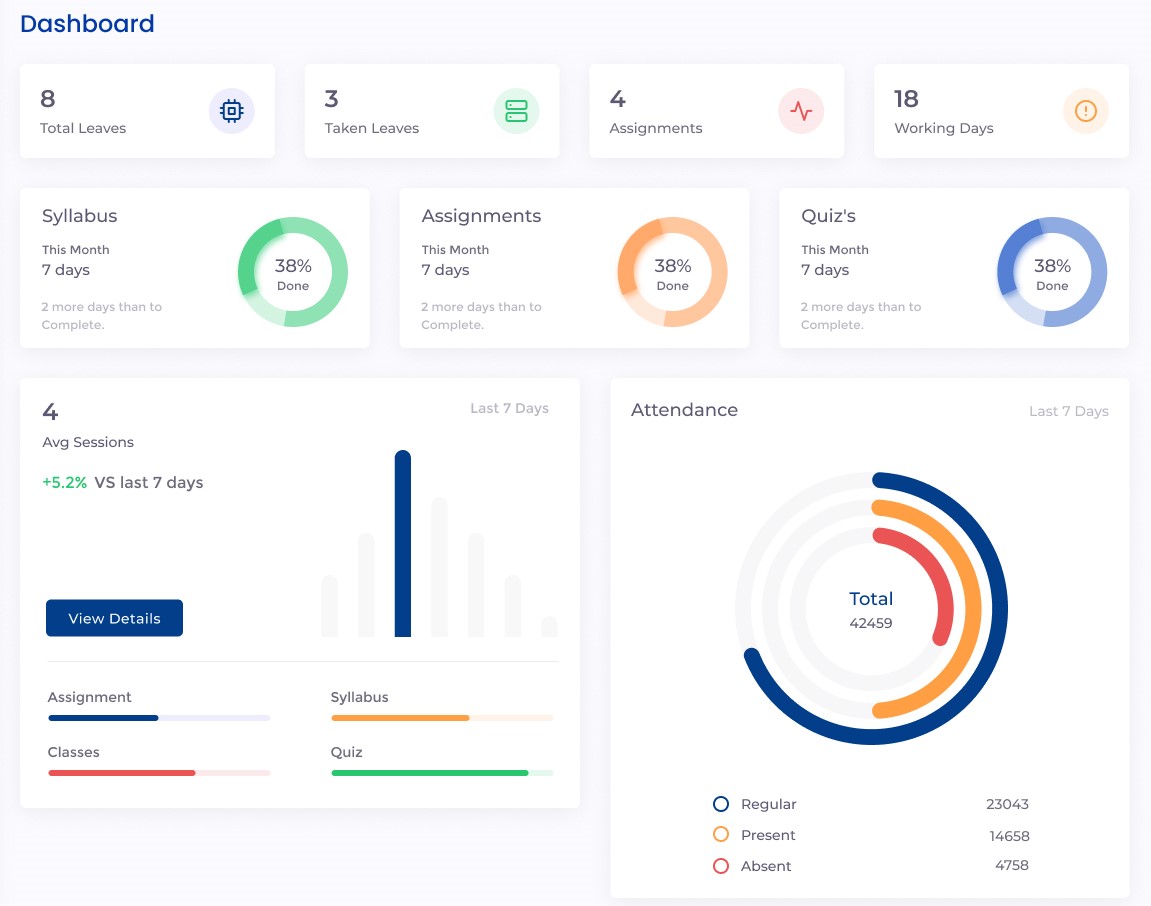Toggle the Regular legend marker
Viewport: 1151px width, 906px height.
click(721, 804)
